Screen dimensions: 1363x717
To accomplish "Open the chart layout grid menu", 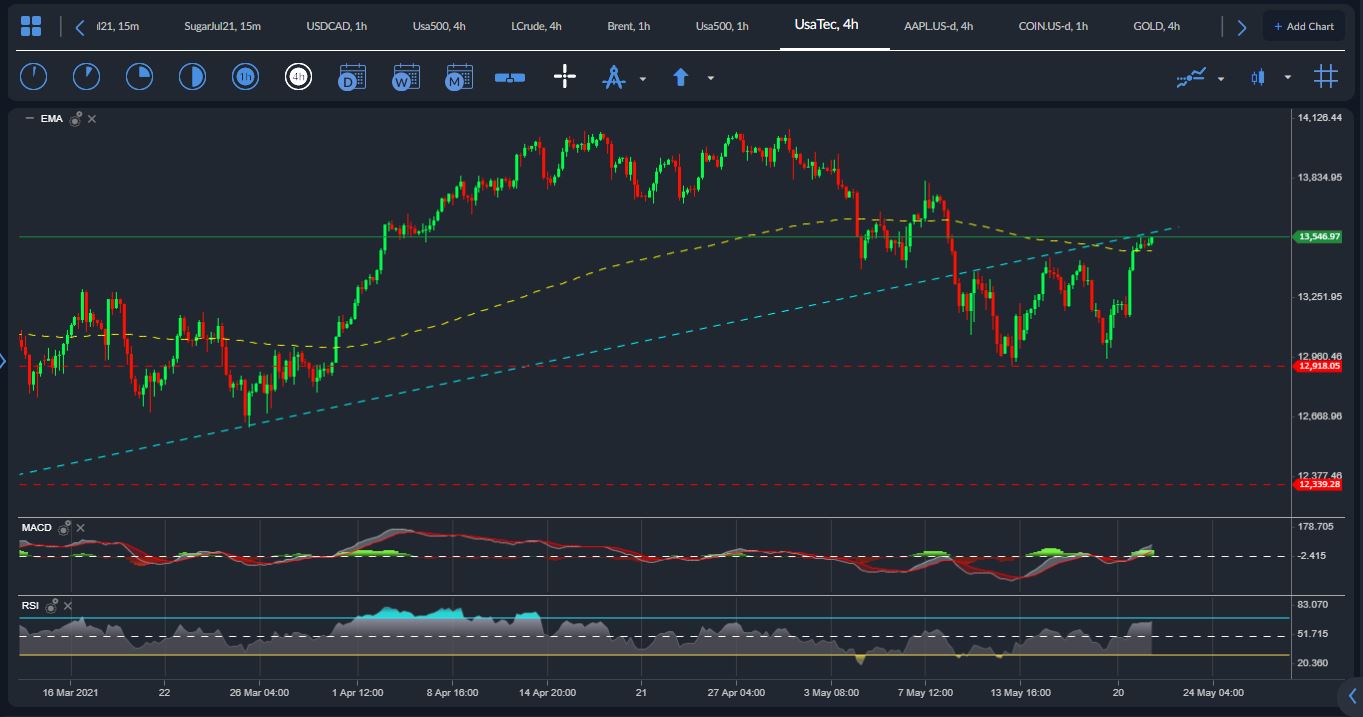I will (x=31, y=27).
